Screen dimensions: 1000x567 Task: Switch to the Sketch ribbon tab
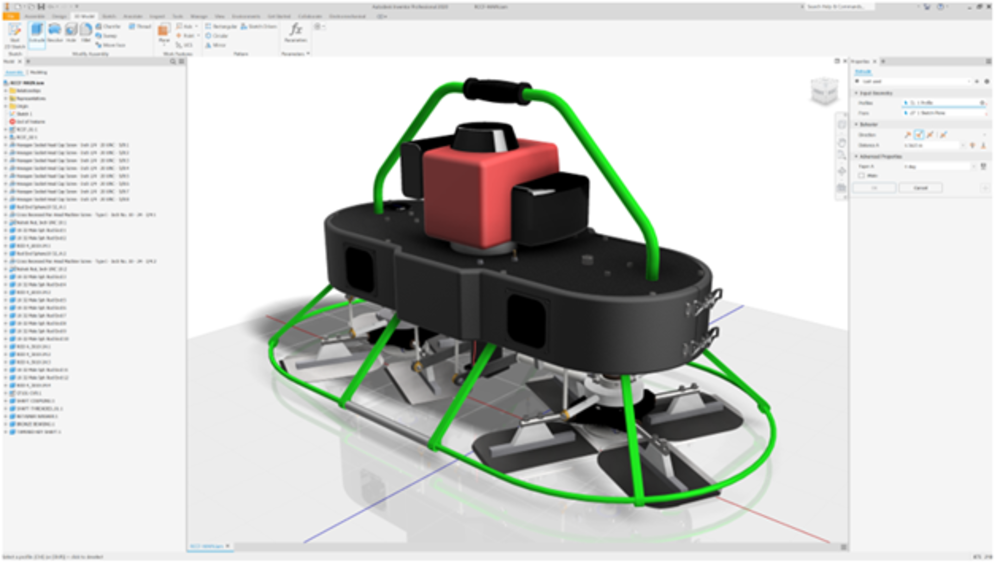pos(109,16)
